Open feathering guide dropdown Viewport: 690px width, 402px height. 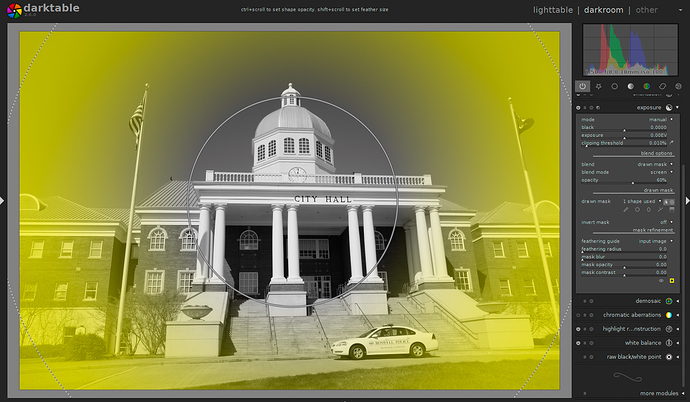tap(627, 241)
